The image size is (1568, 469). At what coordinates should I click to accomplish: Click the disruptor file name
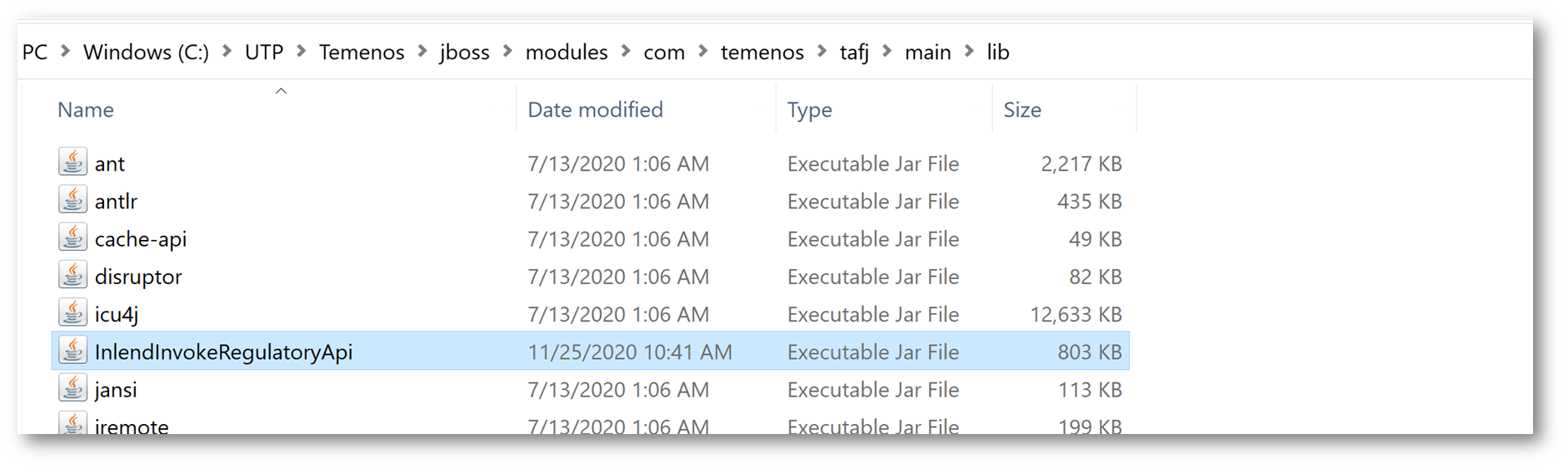[138, 277]
